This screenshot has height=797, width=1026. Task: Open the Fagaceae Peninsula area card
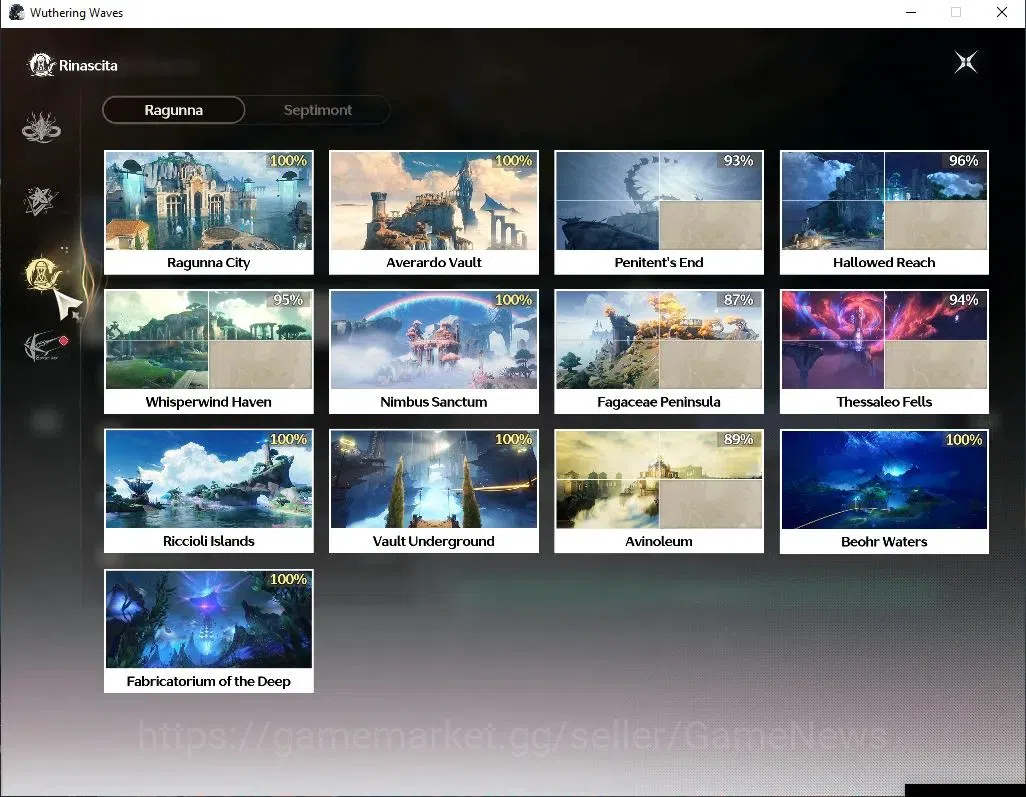(659, 351)
